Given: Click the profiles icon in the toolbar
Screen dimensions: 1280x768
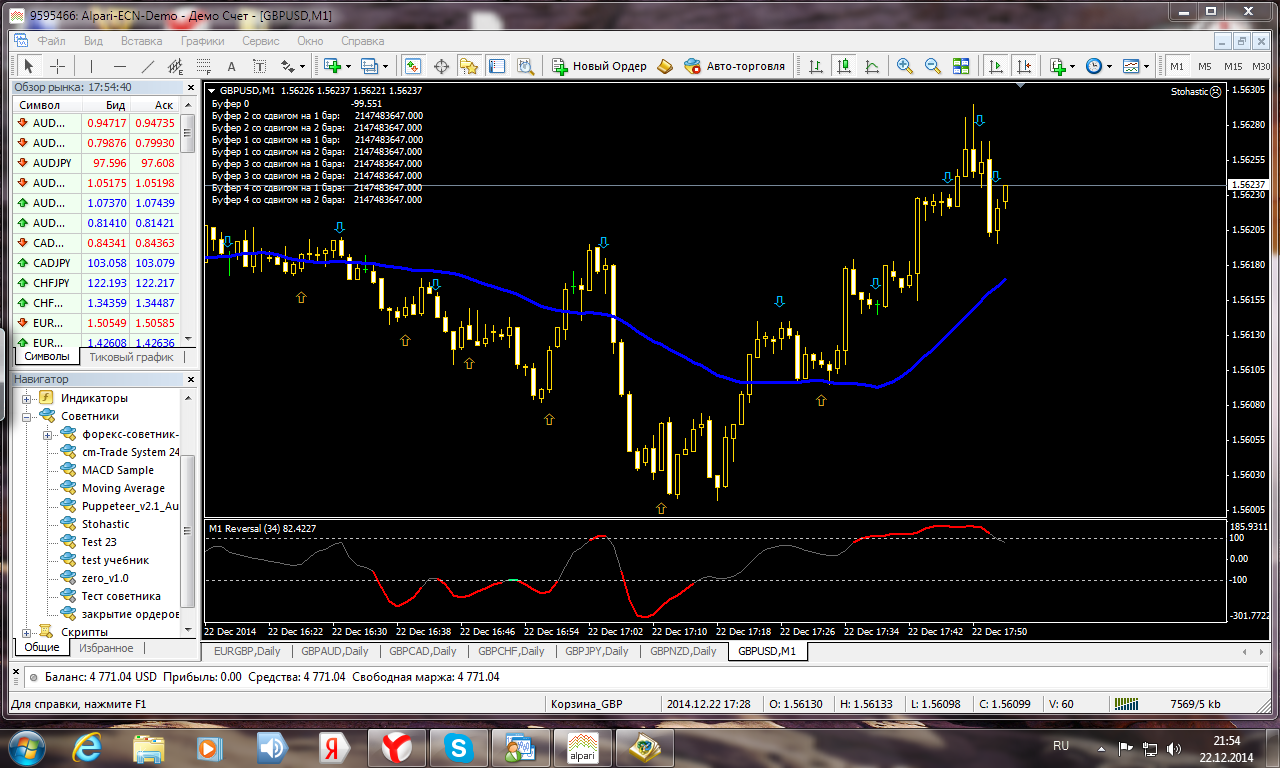Looking at the screenshot, I should pos(369,66).
